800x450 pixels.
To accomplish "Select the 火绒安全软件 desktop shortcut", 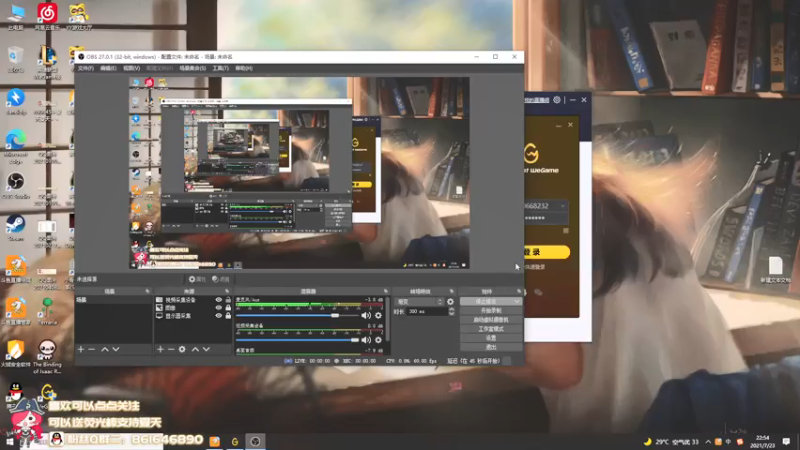I will [16, 354].
